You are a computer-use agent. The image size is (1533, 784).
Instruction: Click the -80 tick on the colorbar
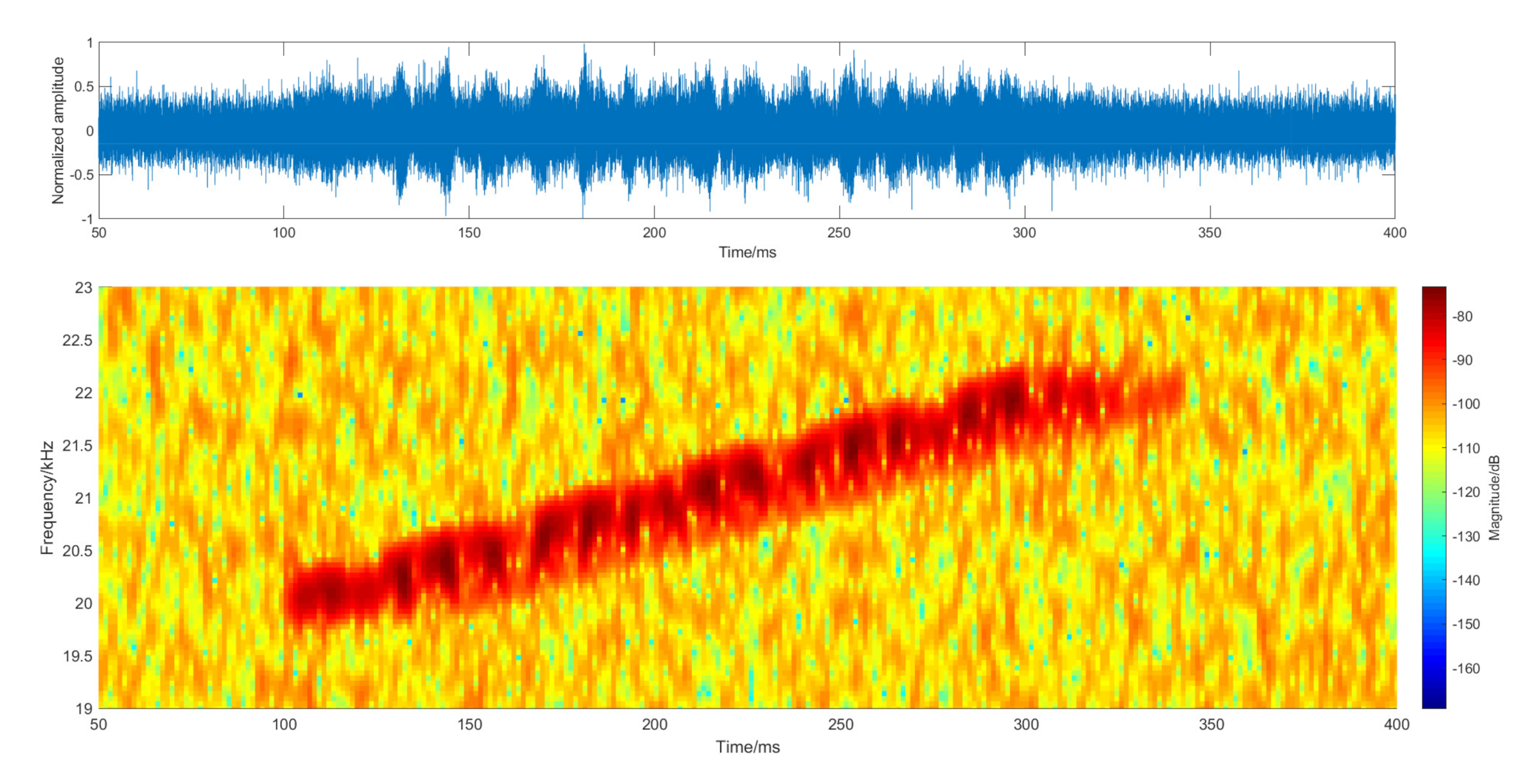(x=1462, y=316)
